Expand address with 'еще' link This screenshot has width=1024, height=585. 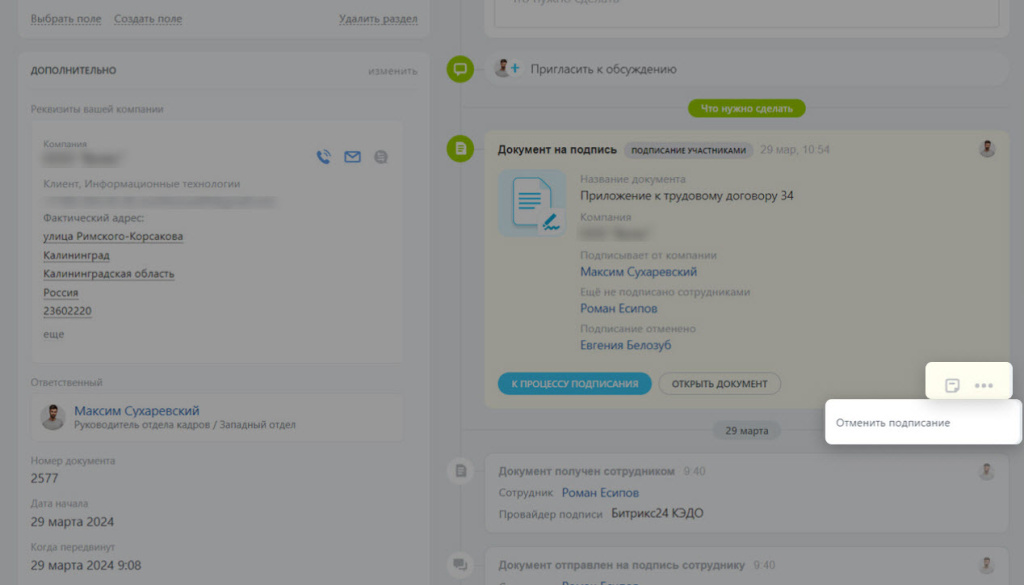coord(54,334)
